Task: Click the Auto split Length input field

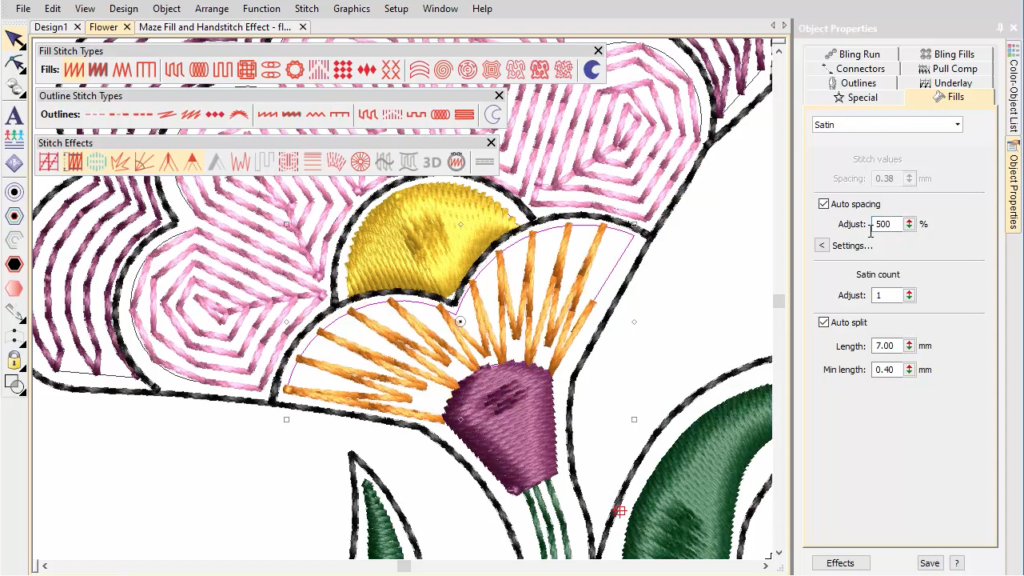Action: pyautogui.click(x=886, y=345)
